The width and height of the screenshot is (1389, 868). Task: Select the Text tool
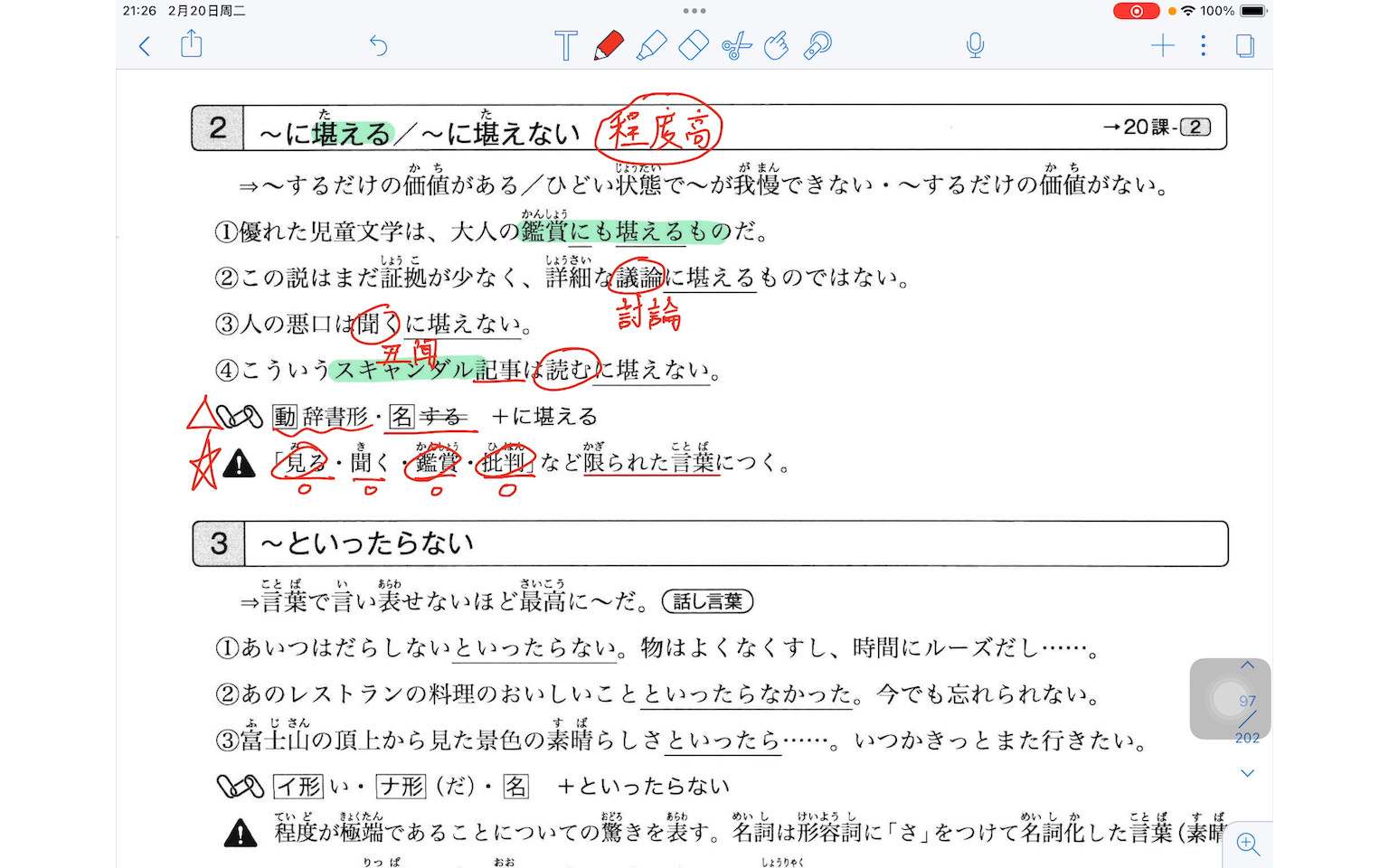point(566,45)
